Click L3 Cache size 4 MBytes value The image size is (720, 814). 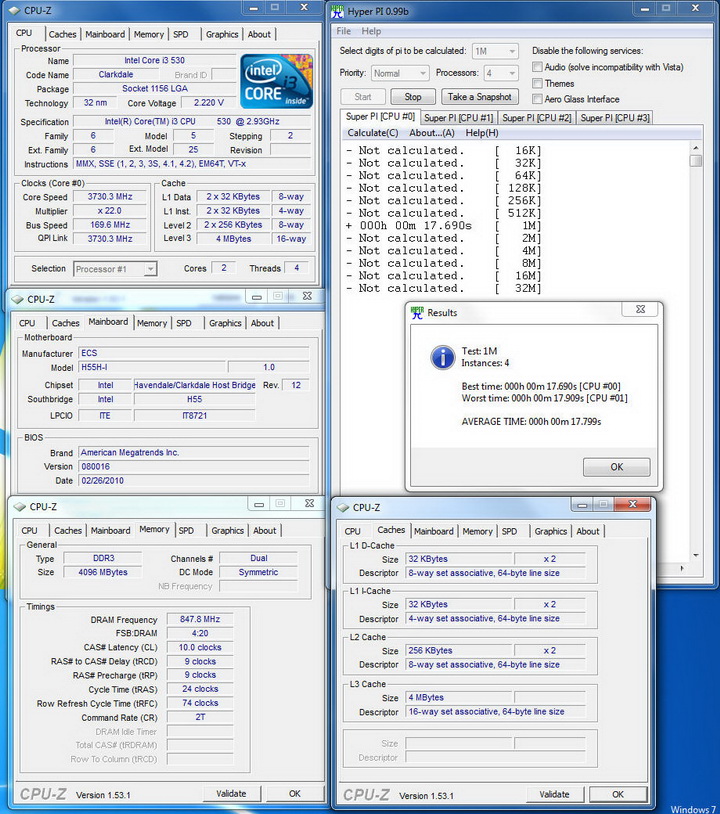click(459, 698)
